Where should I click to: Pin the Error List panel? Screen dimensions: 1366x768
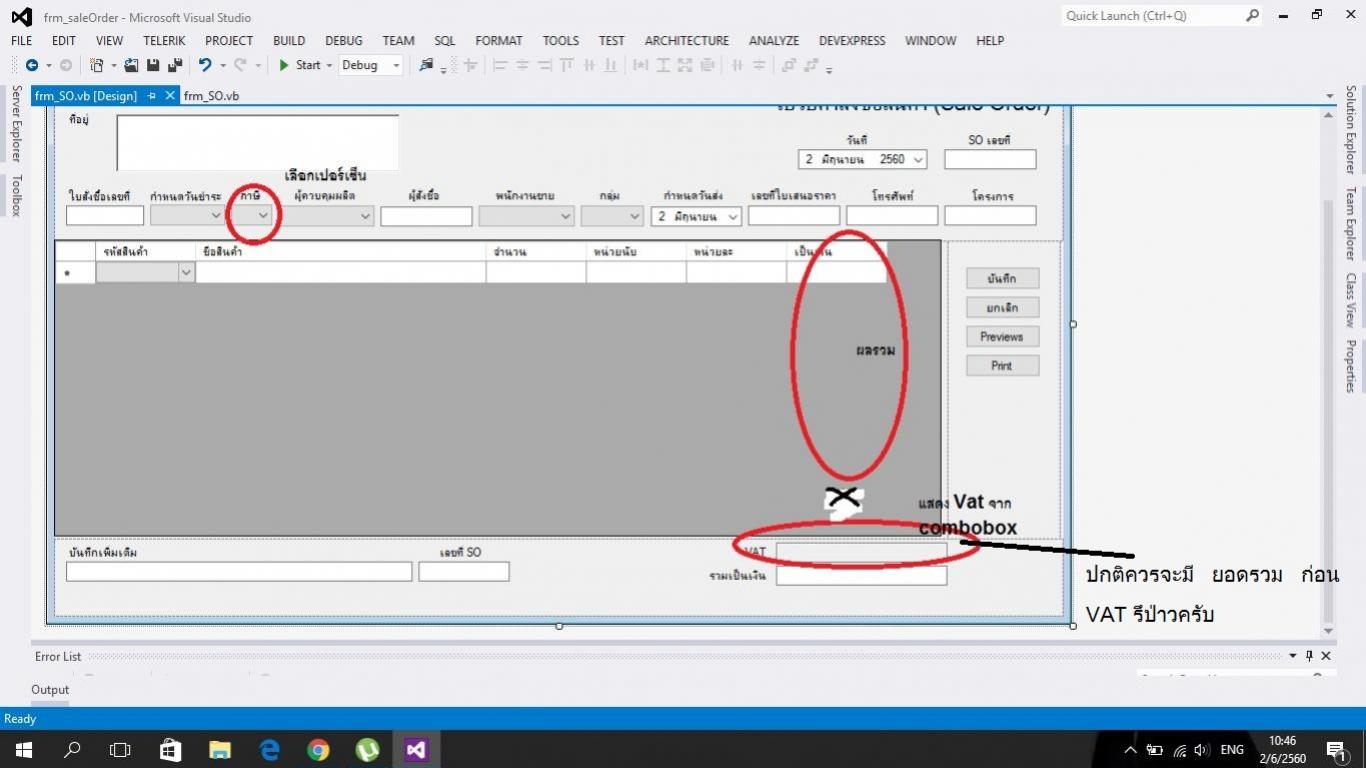[x=1309, y=656]
